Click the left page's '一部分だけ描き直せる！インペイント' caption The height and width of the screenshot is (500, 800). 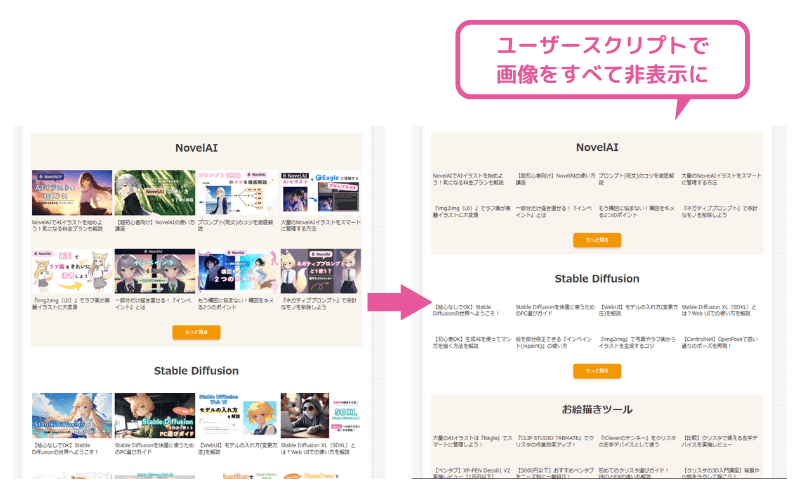(x=154, y=304)
